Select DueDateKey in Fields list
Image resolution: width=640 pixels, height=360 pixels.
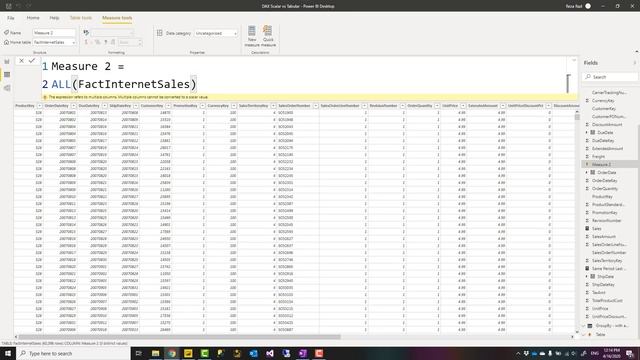[x=603, y=140]
